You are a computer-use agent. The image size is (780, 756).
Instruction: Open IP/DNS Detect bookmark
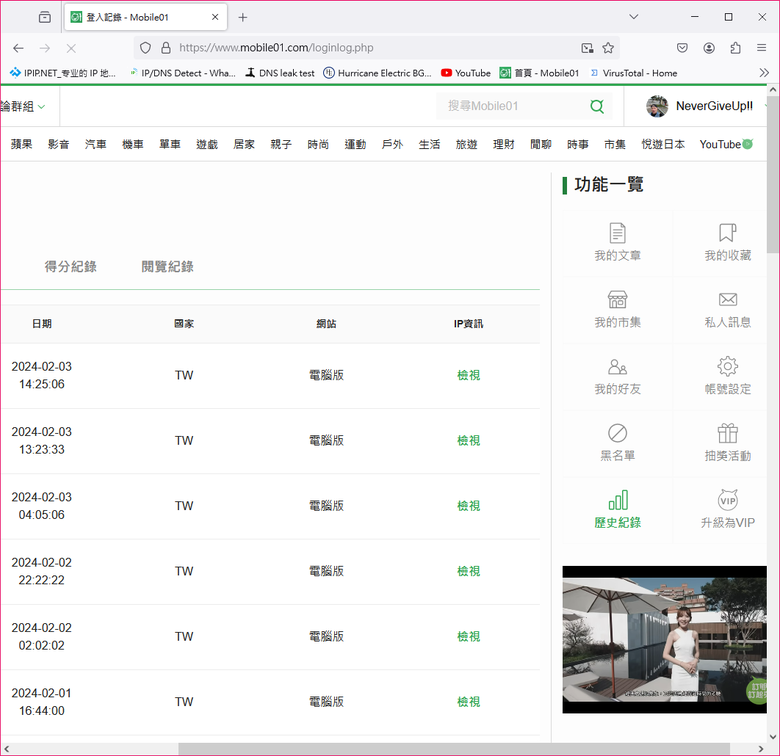point(182,73)
